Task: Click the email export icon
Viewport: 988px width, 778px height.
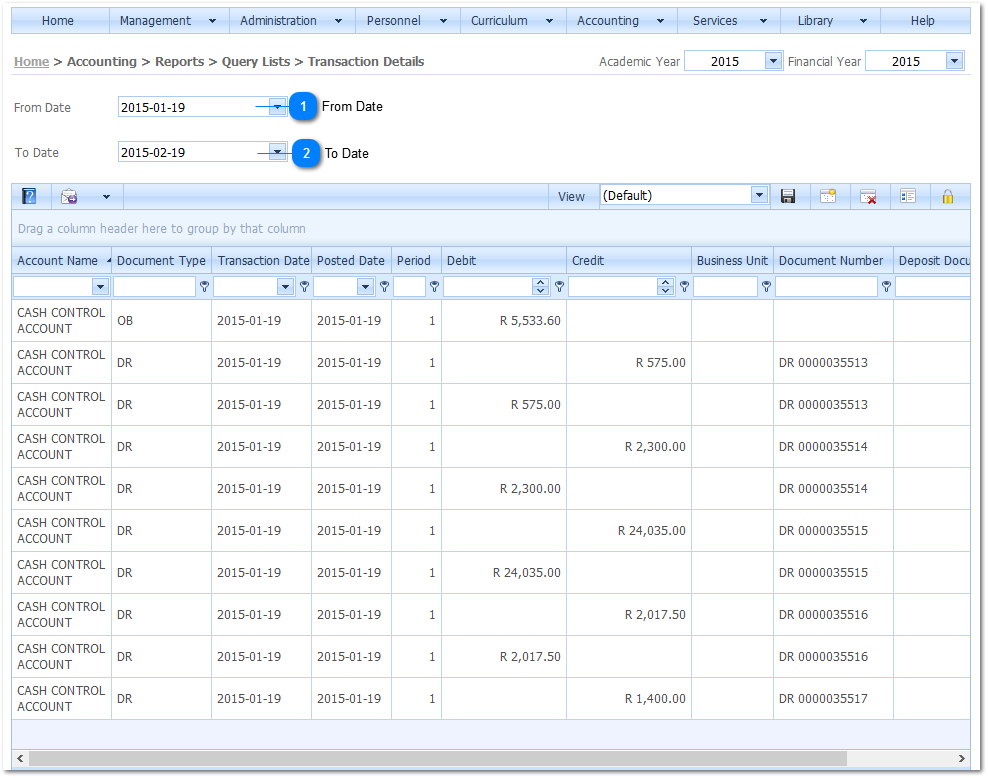Action: [x=69, y=197]
